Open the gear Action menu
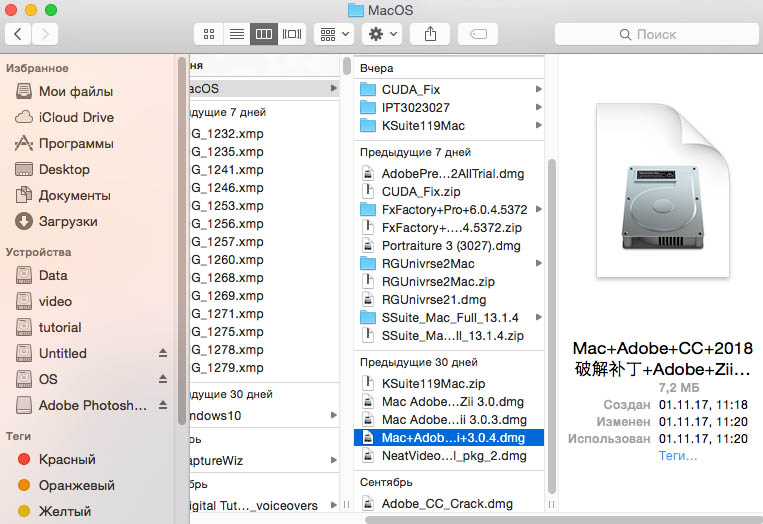763x524 pixels. click(x=382, y=34)
